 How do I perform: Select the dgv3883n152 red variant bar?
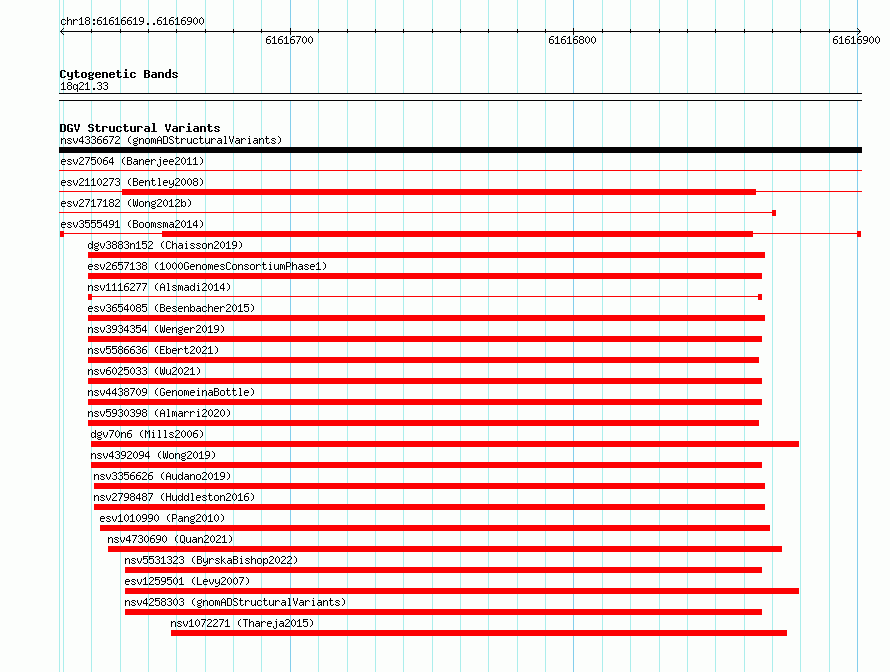coord(426,255)
